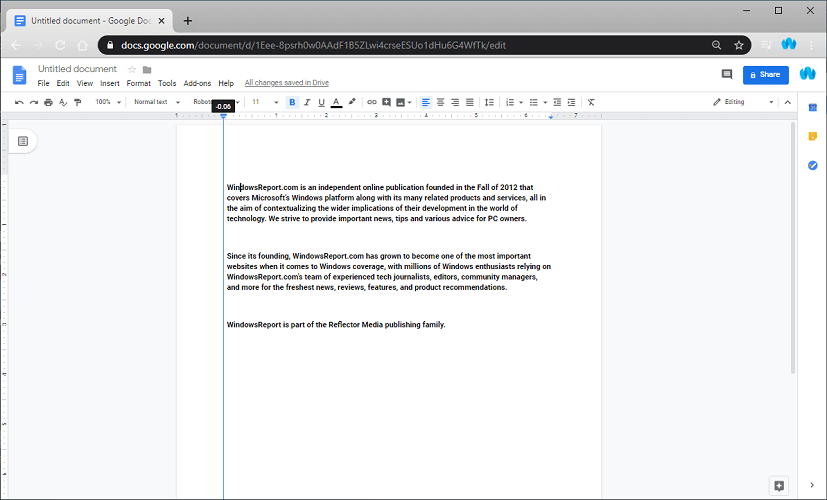Select the Paint format tool
The height and width of the screenshot is (500, 827).
[78, 102]
